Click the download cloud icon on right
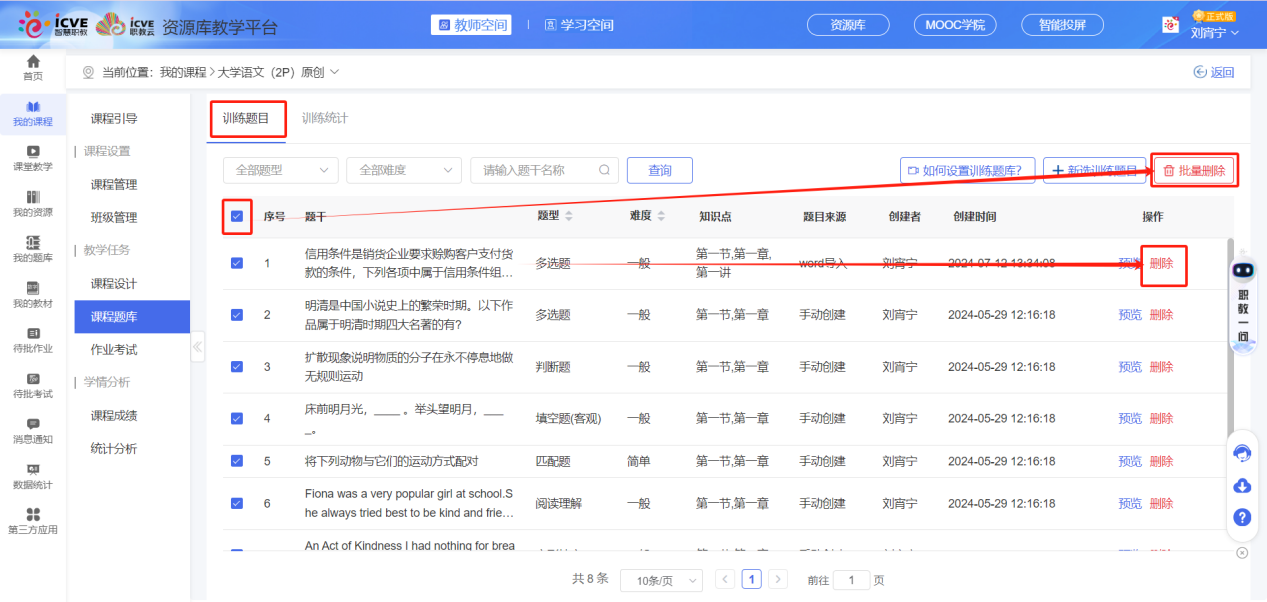The image size is (1267, 602). tap(1242, 485)
